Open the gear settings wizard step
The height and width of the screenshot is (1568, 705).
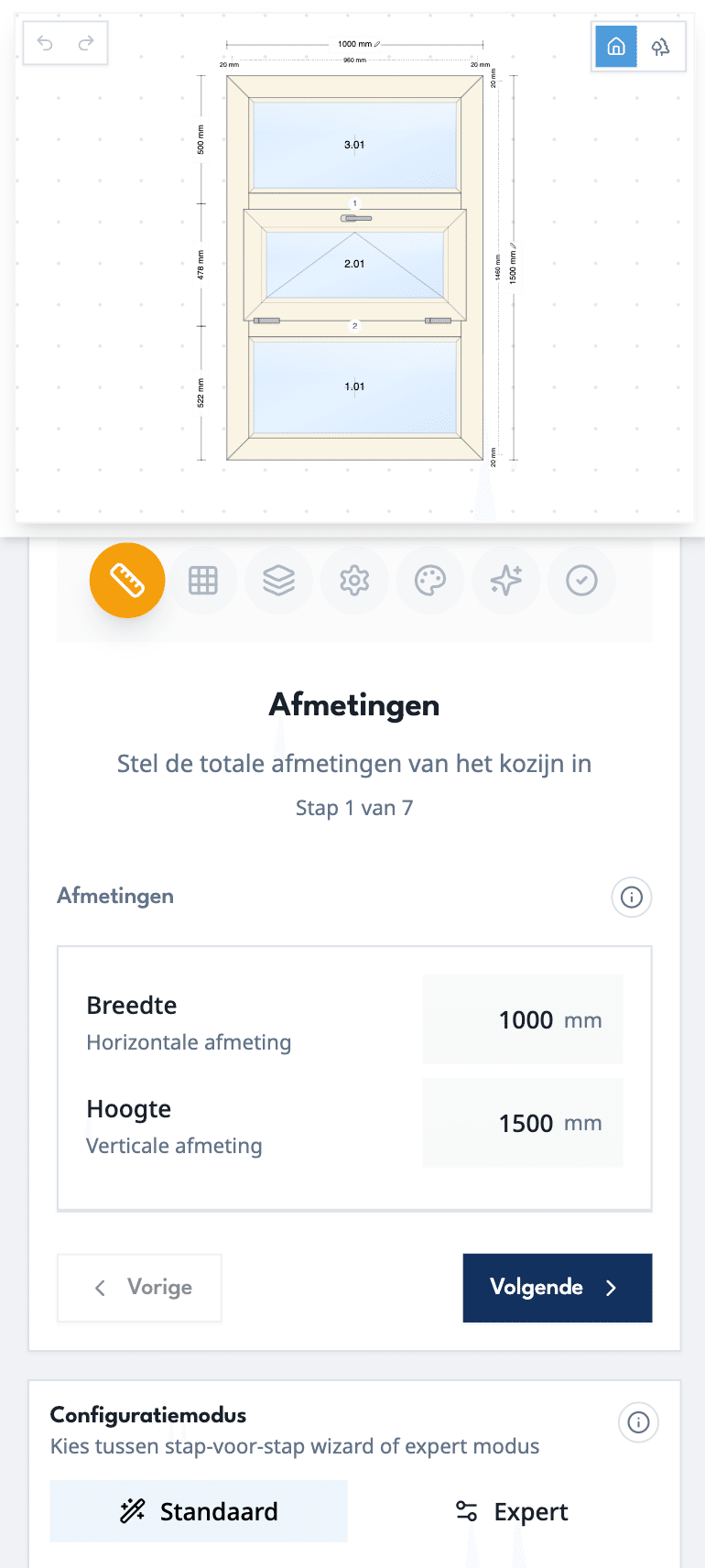tap(354, 580)
